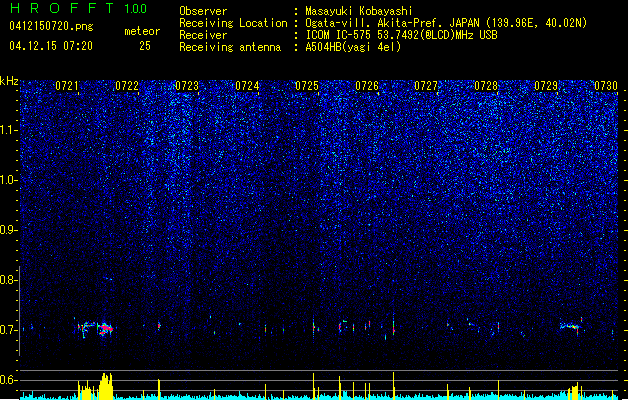Click the 0.9 kHz axis label
The width and height of the screenshot is (629, 400).
pos(8,230)
